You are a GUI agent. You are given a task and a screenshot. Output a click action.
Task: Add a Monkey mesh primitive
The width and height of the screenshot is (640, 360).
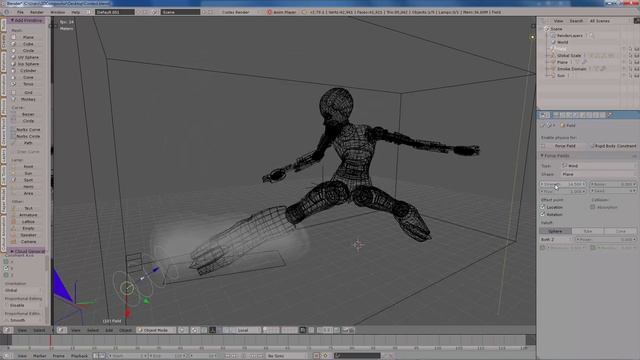[x=28, y=99]
